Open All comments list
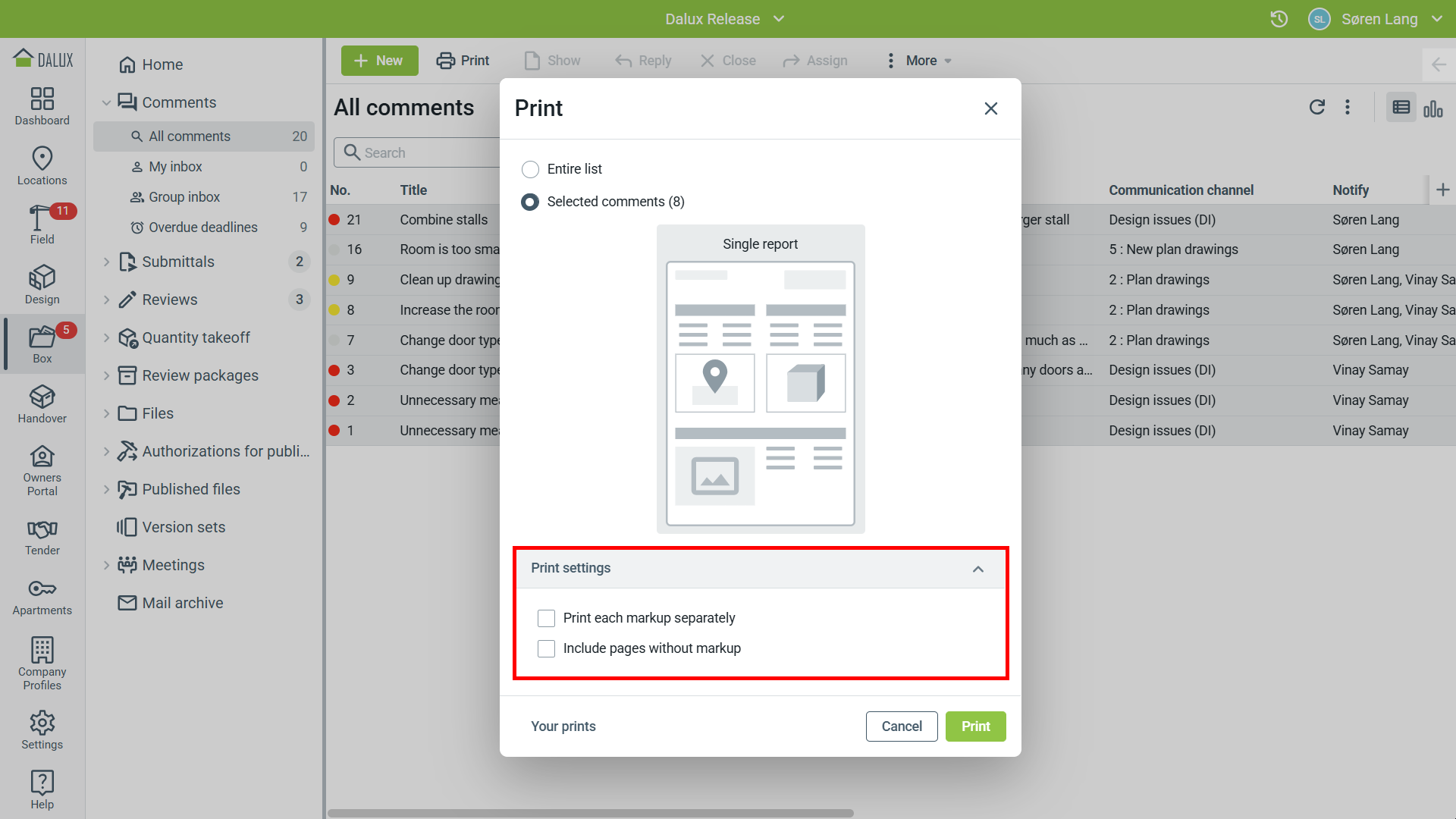 point(204,136)
